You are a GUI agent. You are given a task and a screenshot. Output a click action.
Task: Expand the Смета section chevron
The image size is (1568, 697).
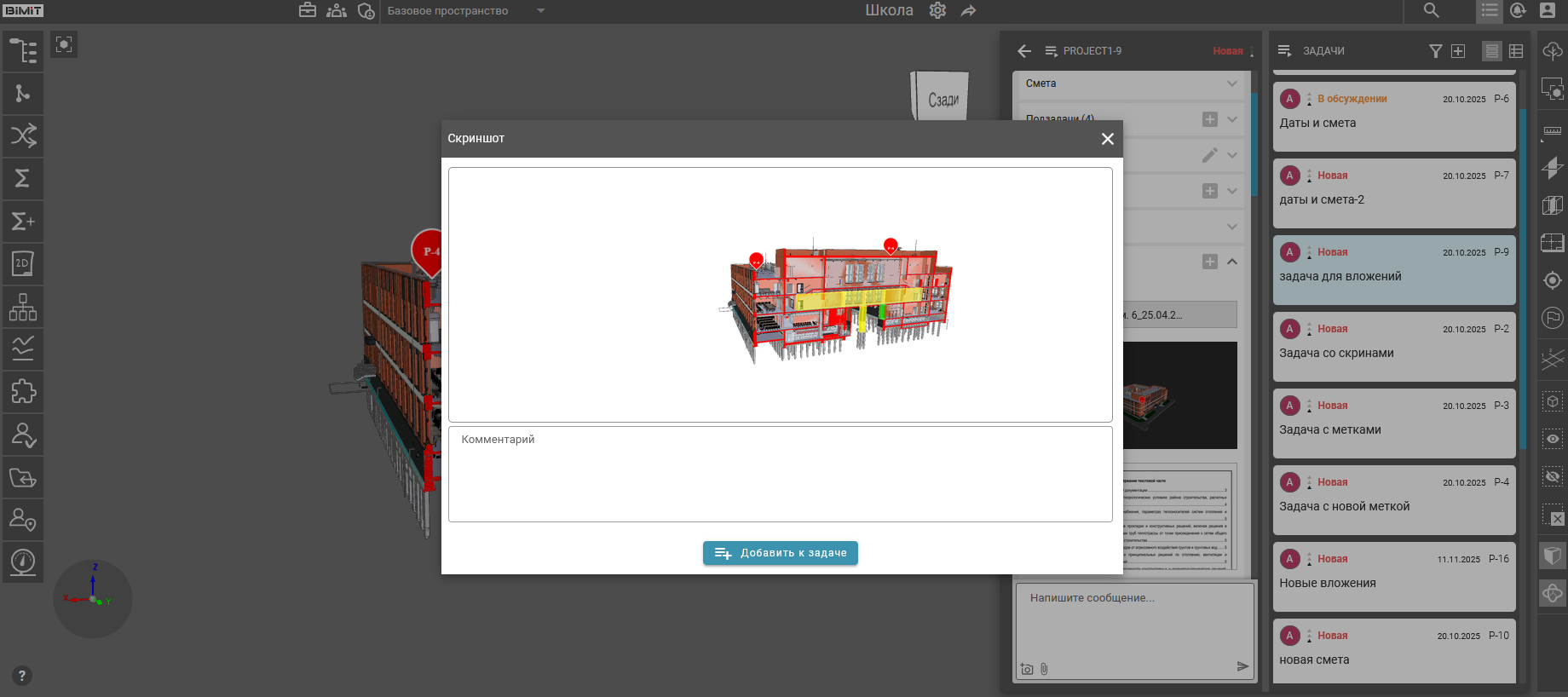(x=1231, y=84)
